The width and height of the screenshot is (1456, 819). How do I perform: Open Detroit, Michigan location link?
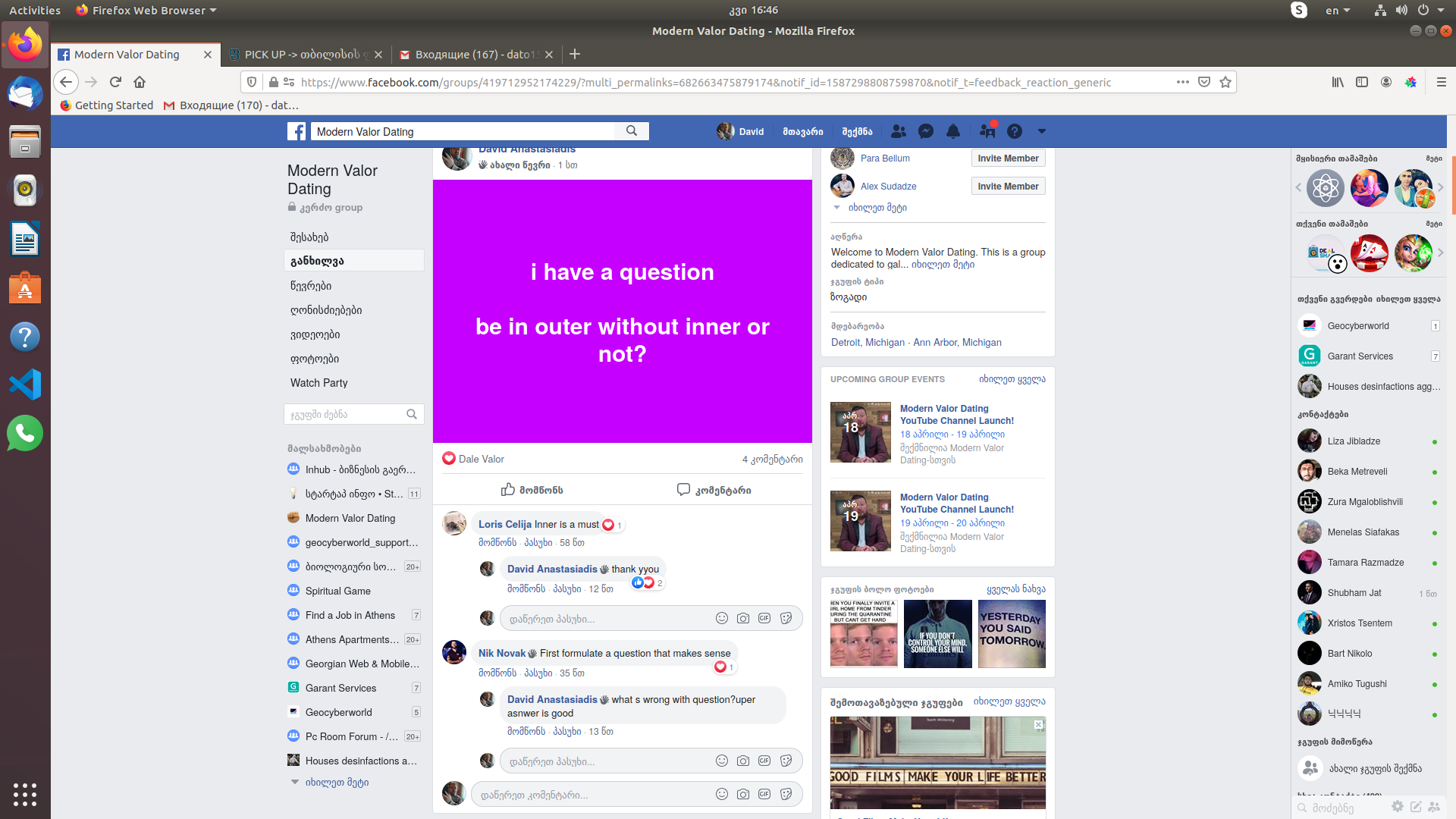(x=868, y=343)
